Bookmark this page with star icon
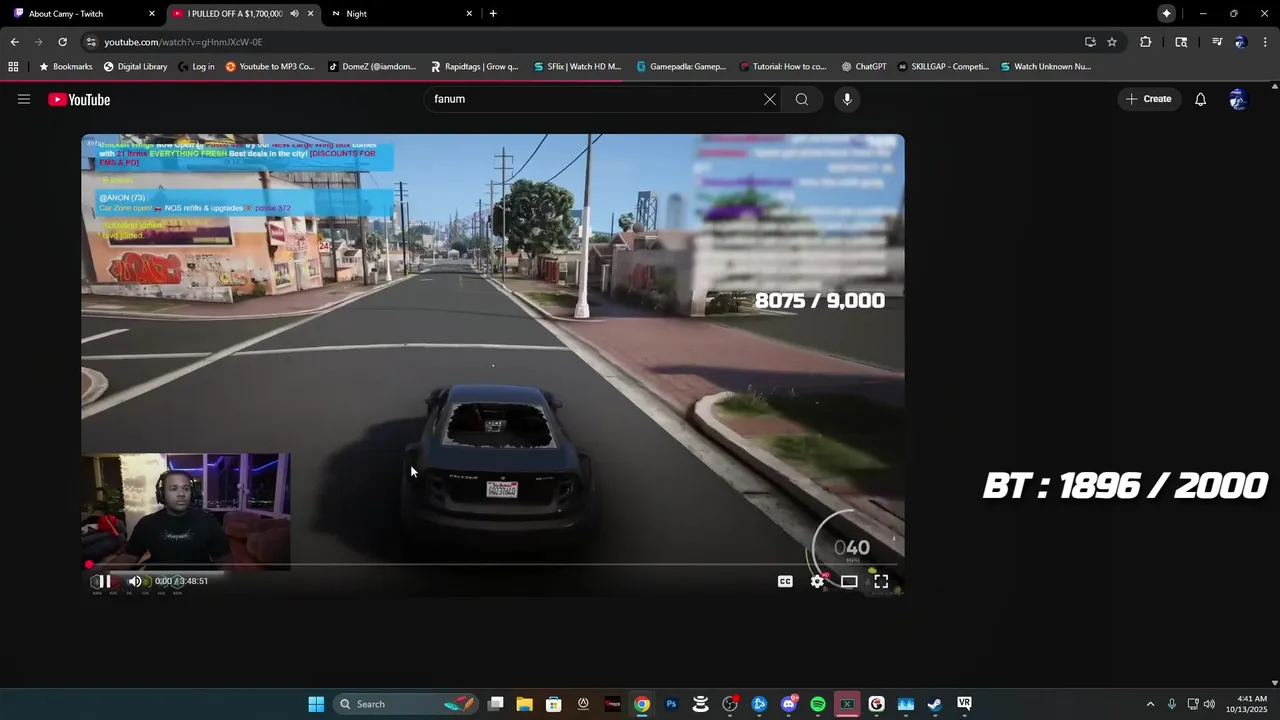This screenshot has height=720, width=1280. pyautogui.click(x=1112, y=42)
